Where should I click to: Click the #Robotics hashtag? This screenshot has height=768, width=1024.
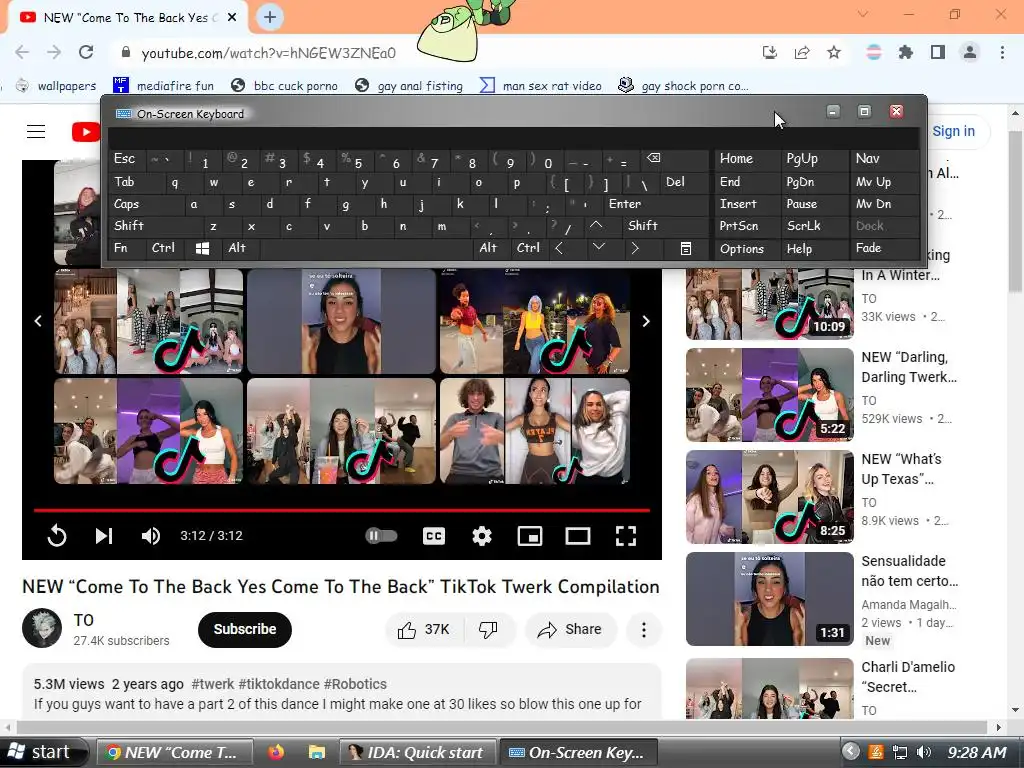355,684
